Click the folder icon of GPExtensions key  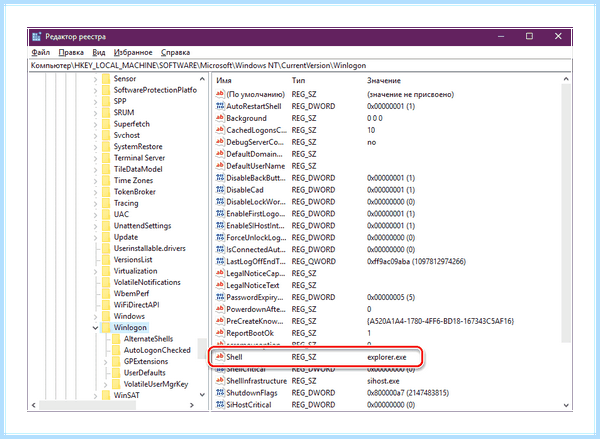coord(116,361)
